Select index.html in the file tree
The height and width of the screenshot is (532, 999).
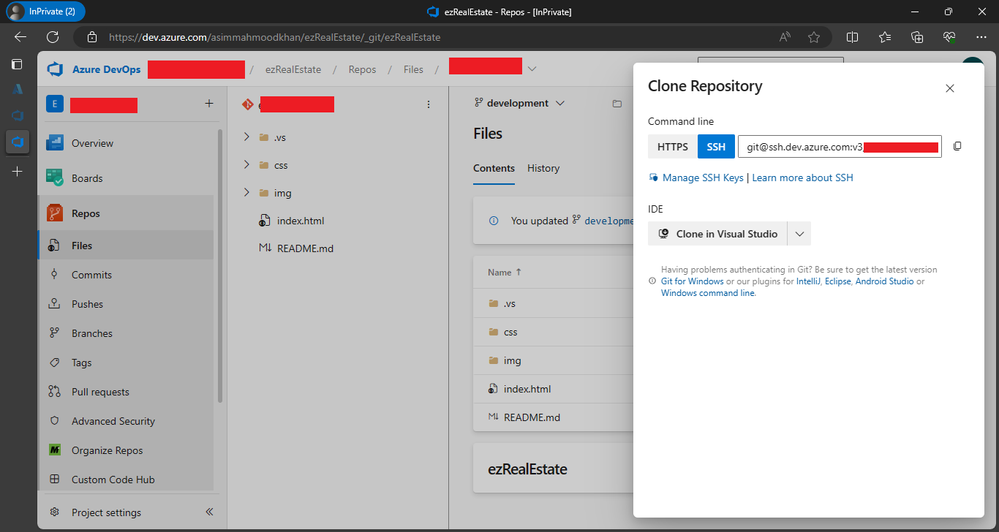coord(300,220)
